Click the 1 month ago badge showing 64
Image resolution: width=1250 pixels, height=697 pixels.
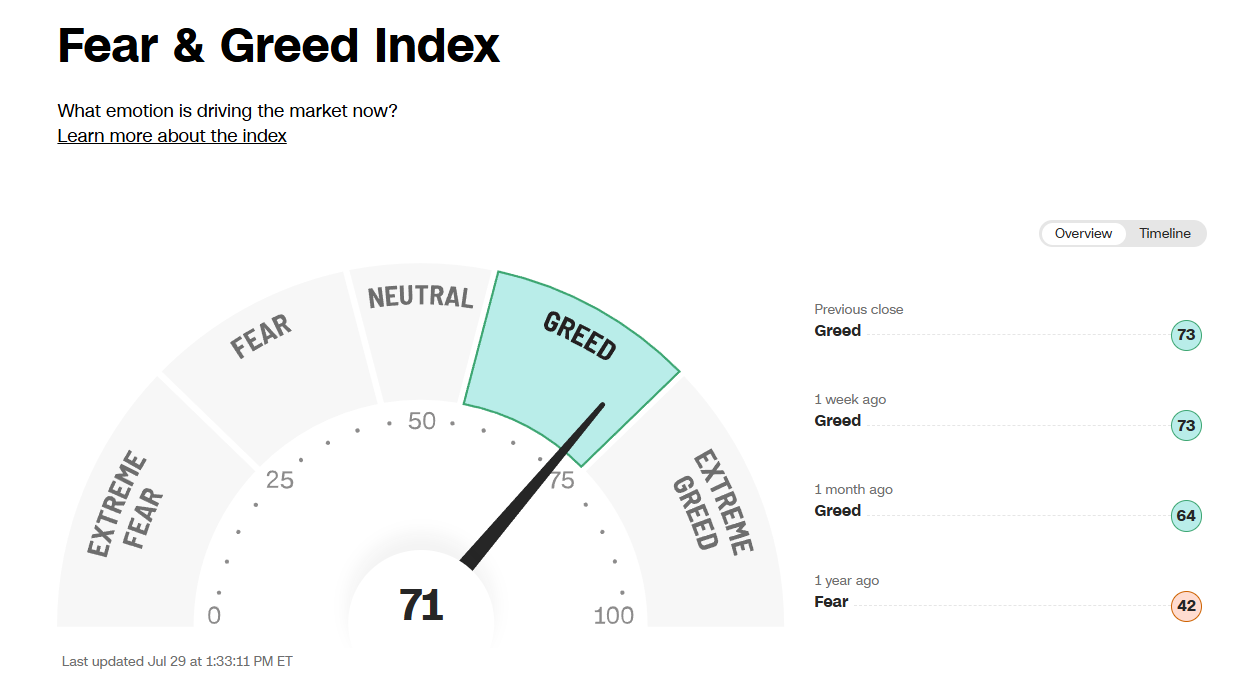(x=1186, y=516)
